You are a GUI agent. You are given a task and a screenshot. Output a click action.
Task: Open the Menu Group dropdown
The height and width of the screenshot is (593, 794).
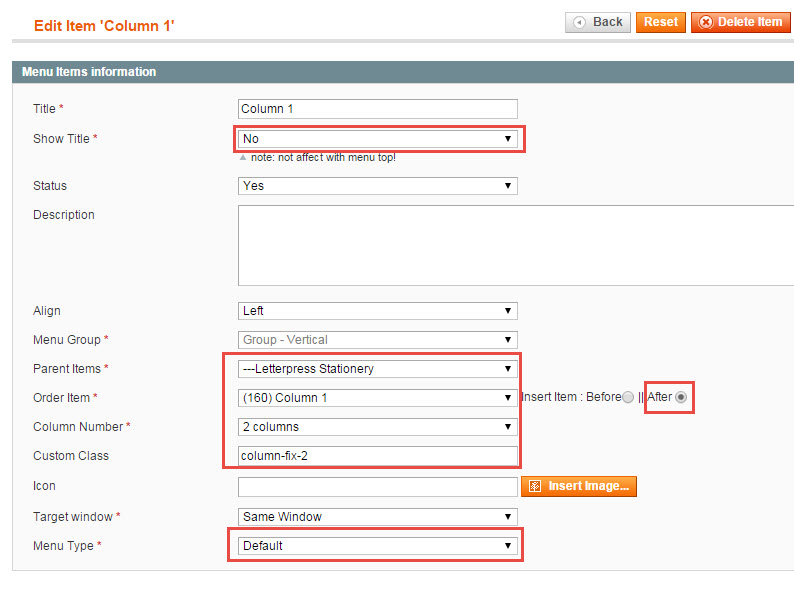[378, 340]
